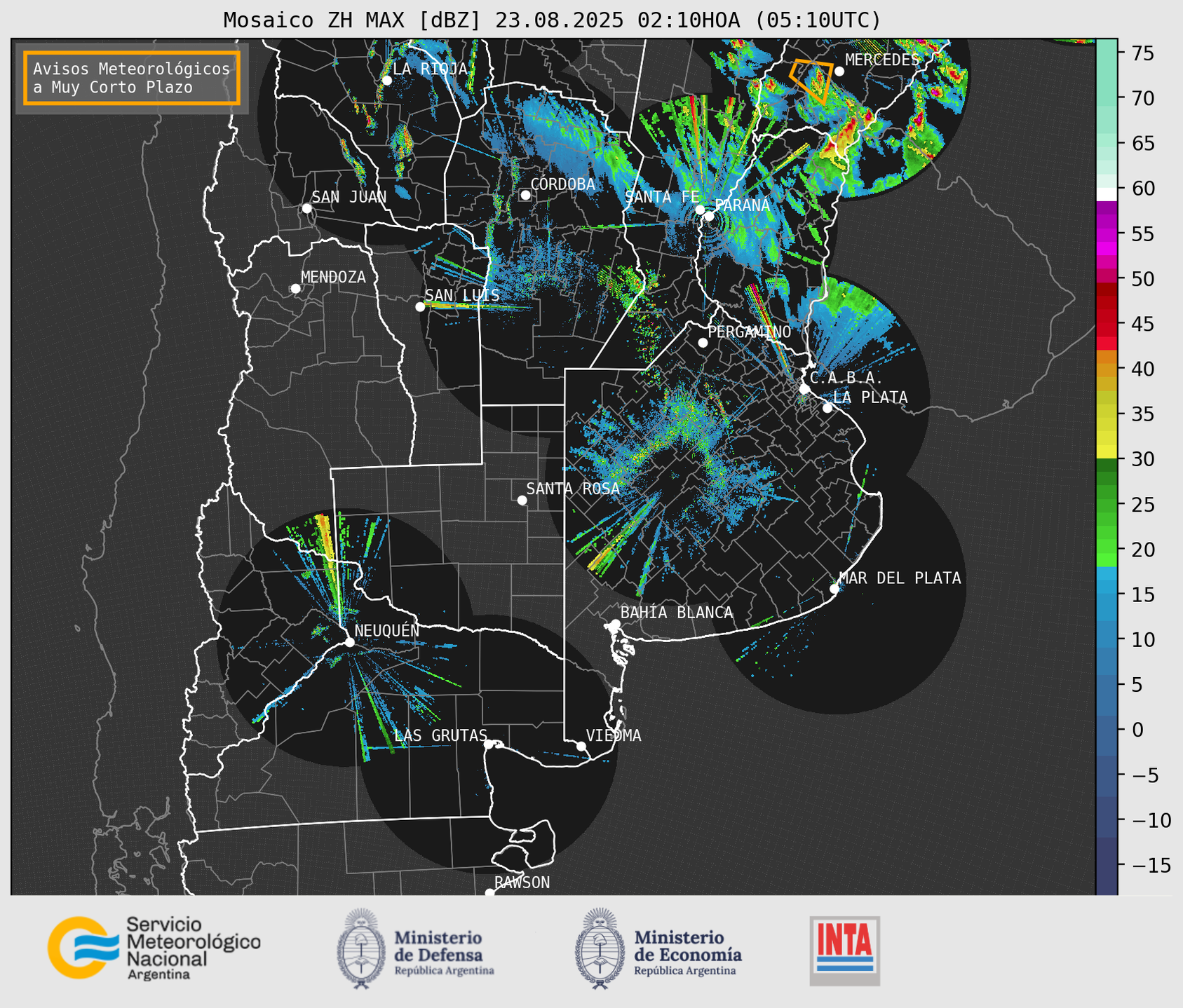Click the BAHÍA BLANCA city dot

[615, 624]
